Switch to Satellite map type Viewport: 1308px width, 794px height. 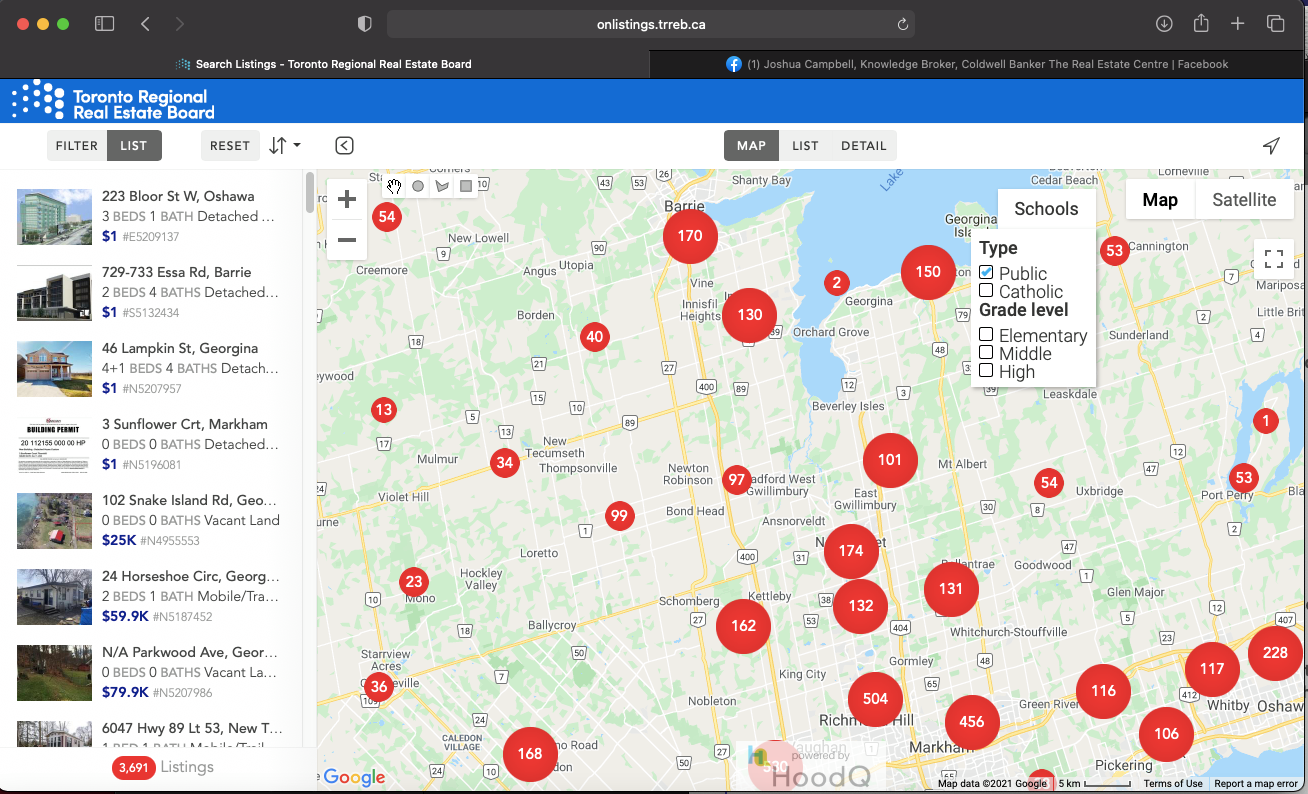(x=1244, y=200)
